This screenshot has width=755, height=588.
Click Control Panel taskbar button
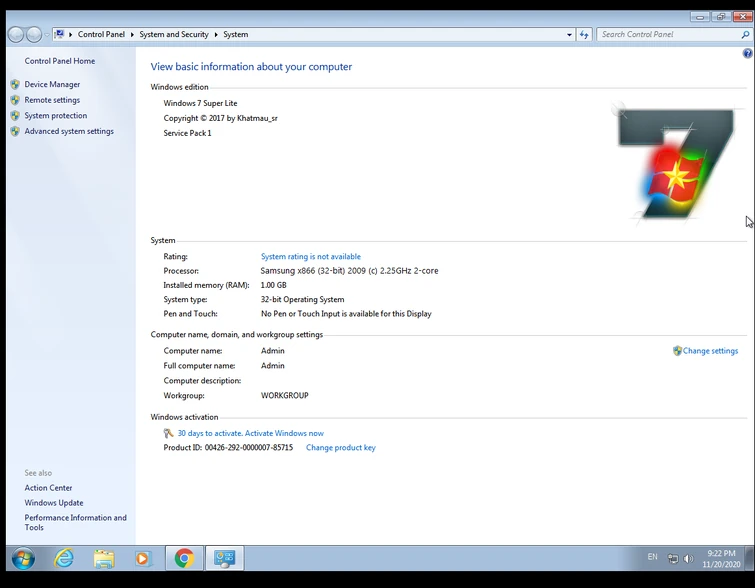(x=224, y=559)
